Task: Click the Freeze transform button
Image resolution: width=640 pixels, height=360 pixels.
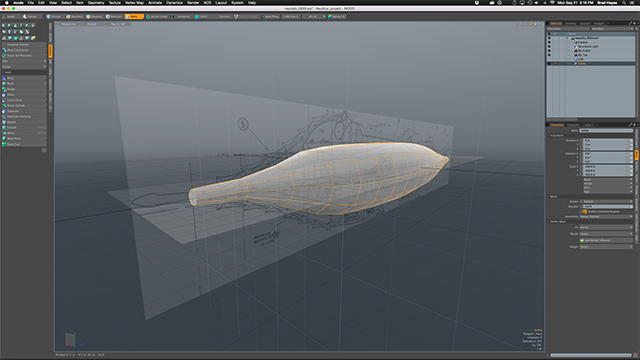Action: pyautogui.click(x=608, y=184)
